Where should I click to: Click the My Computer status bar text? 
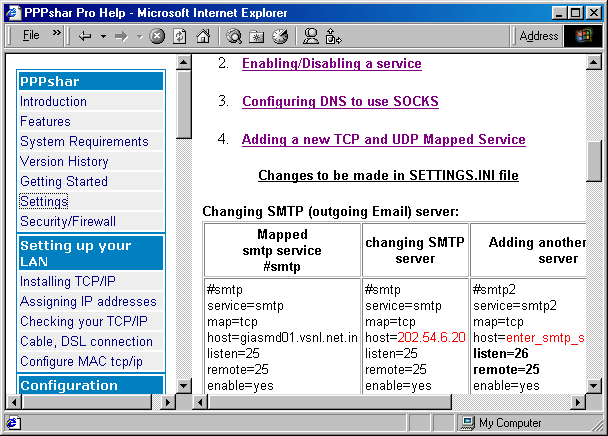point(510,423)
